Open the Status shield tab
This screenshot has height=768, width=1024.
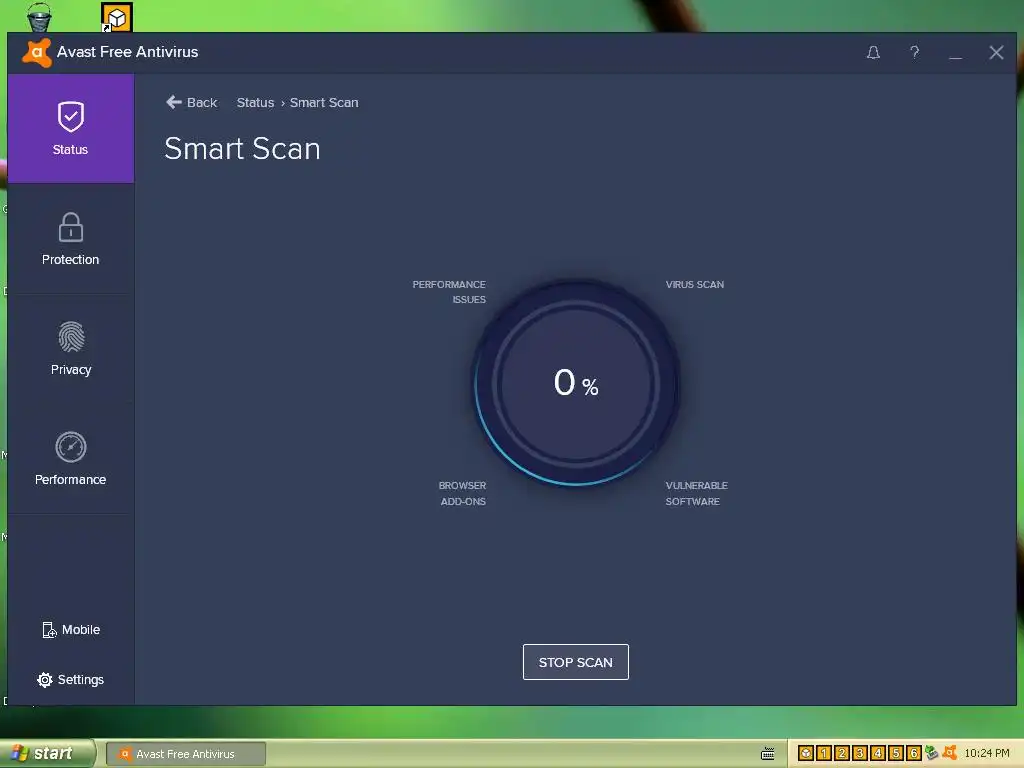click(71, 128)
